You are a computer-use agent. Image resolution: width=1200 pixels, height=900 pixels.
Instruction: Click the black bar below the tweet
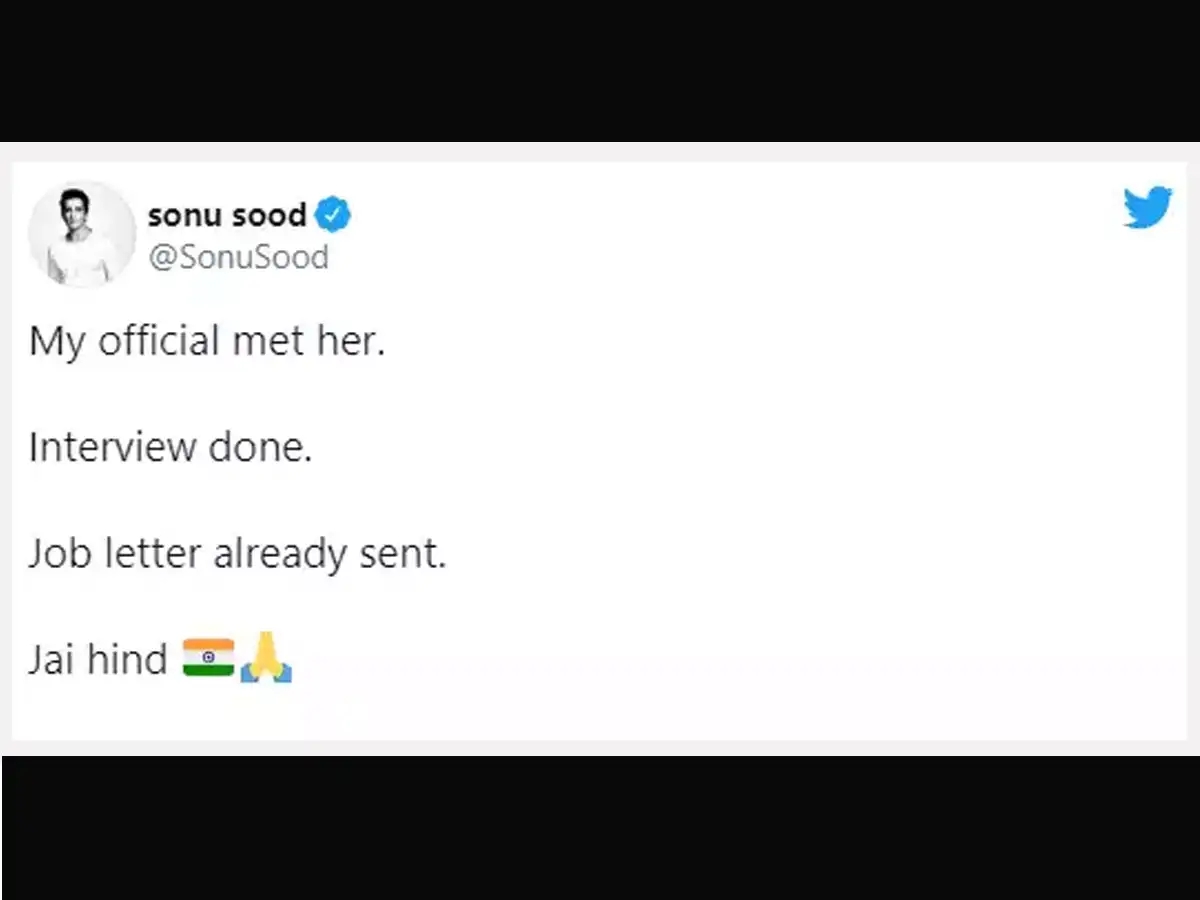600,828
